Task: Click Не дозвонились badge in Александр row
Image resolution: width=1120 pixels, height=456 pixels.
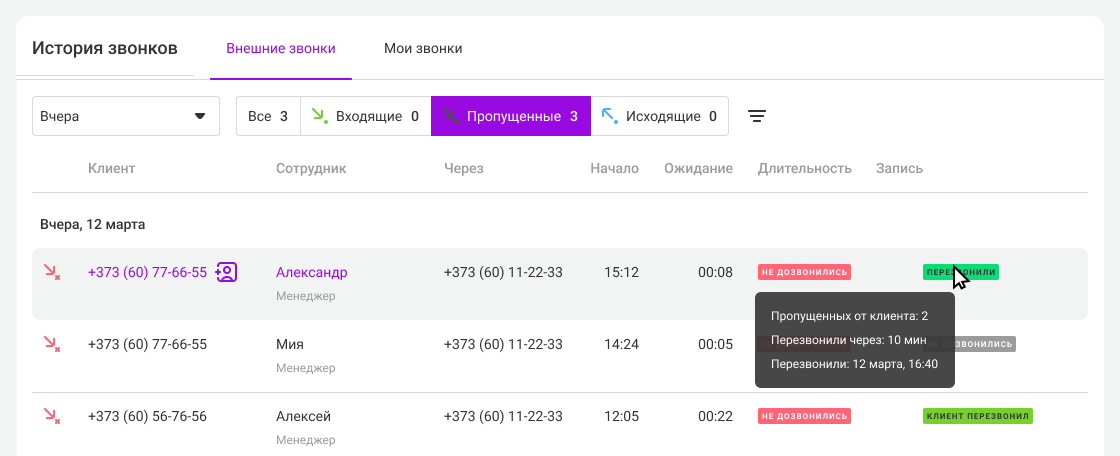Action: [804, 272]
